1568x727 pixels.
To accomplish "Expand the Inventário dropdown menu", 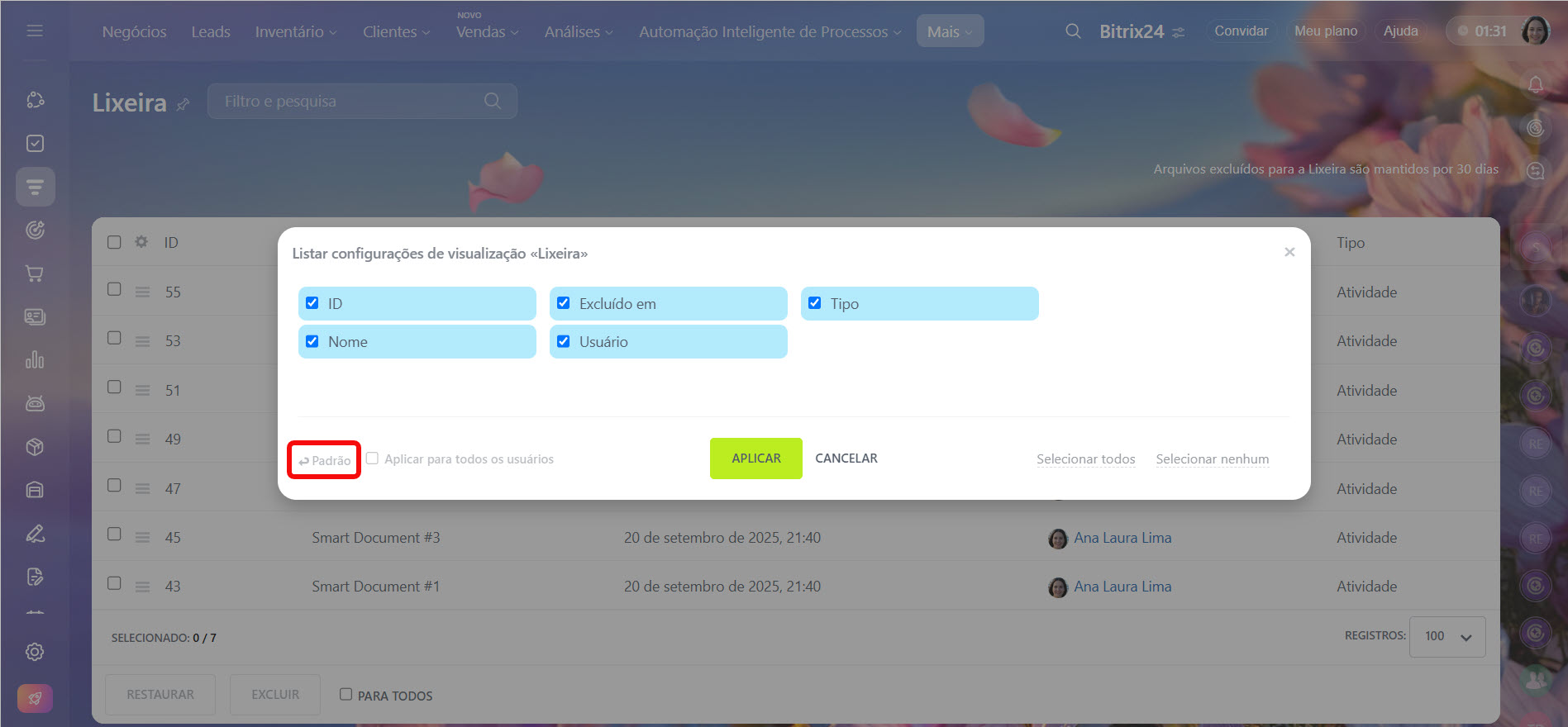I will click(295, 31).
